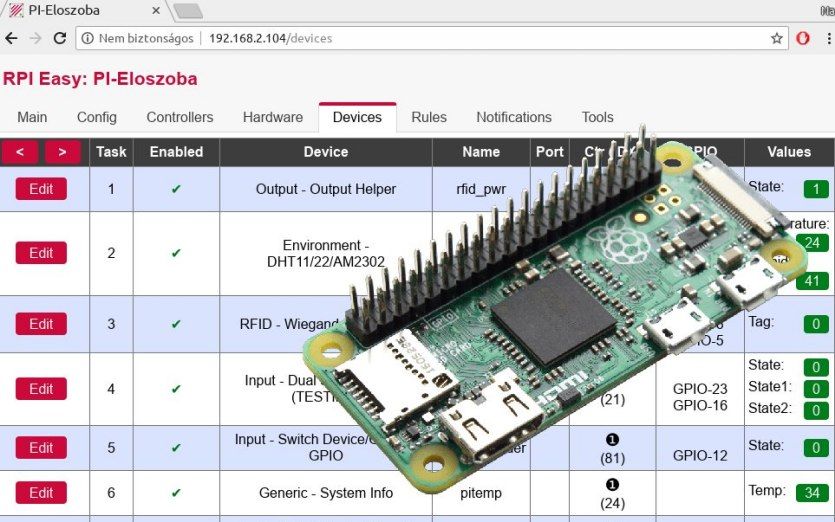Bookmark page with the star icon
The image size is (835, 522).
(x=776, y=38)
